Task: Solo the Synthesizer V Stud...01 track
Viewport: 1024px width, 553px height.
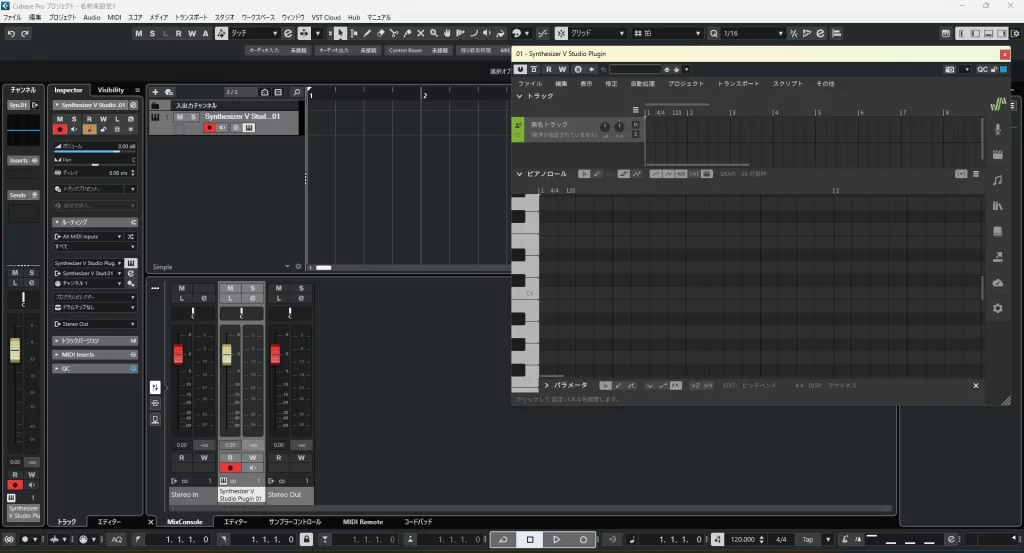Action: point(193,117)
